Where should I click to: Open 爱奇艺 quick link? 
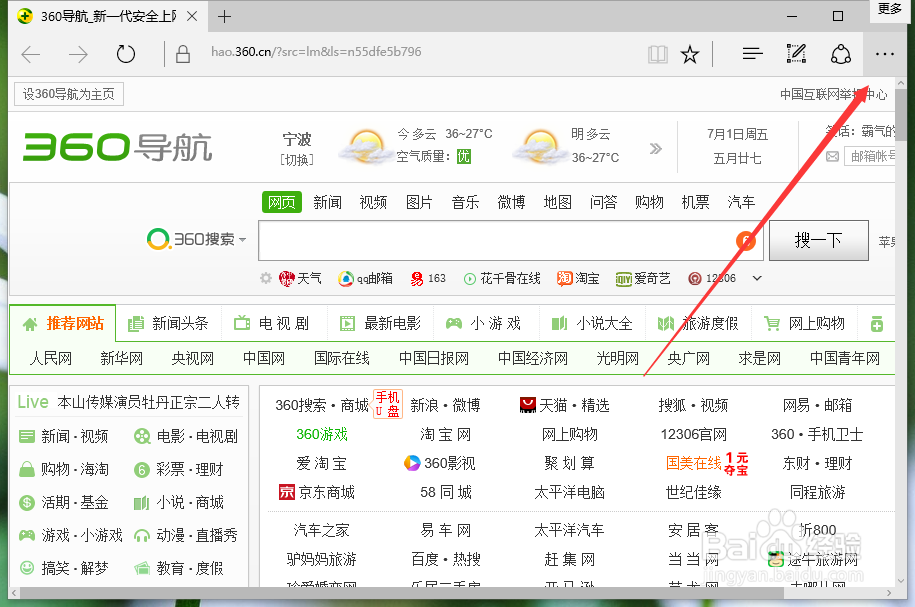pos(643,278)
